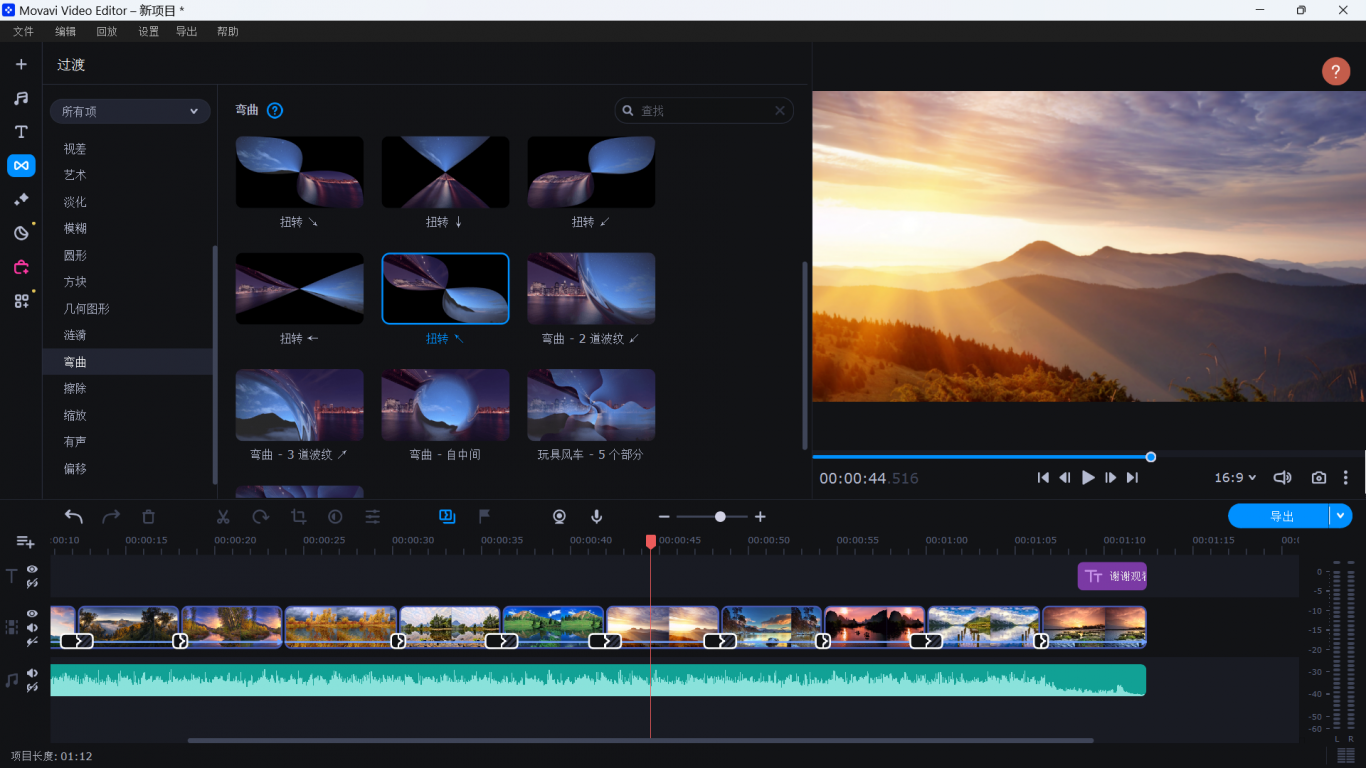Click the undo arrow icon

coord(74,516)
